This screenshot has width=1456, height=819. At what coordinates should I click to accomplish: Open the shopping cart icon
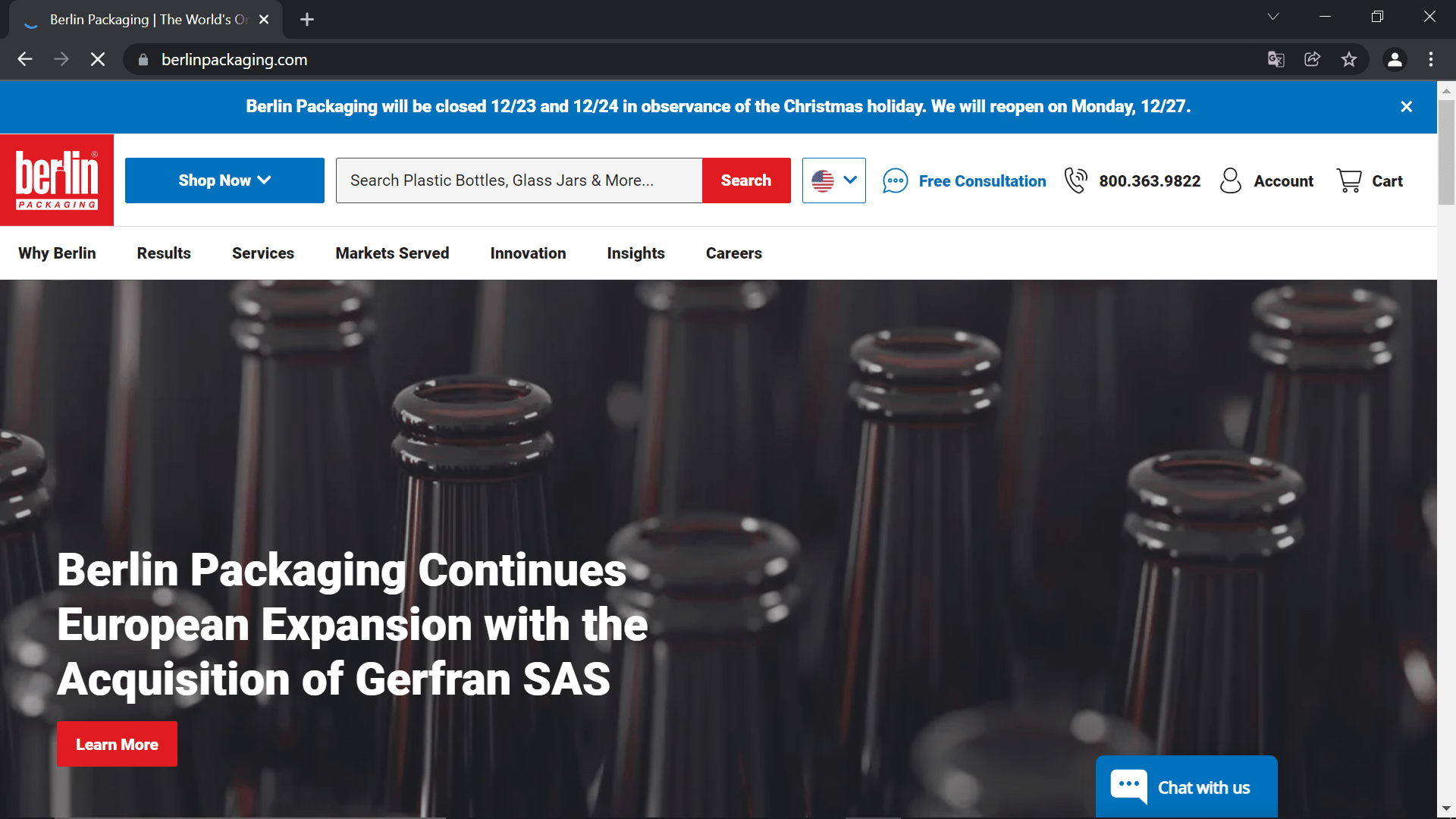pos(1349,180)
